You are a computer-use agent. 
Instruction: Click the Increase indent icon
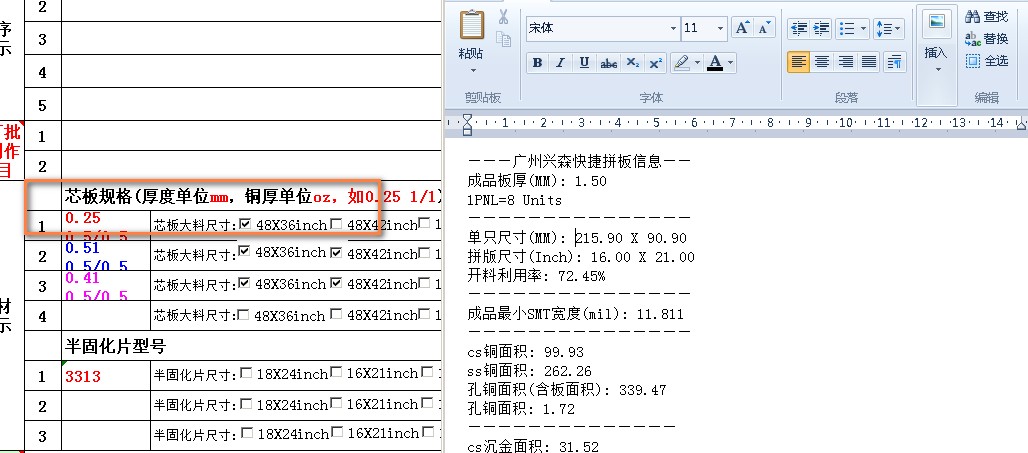(821, 28)
